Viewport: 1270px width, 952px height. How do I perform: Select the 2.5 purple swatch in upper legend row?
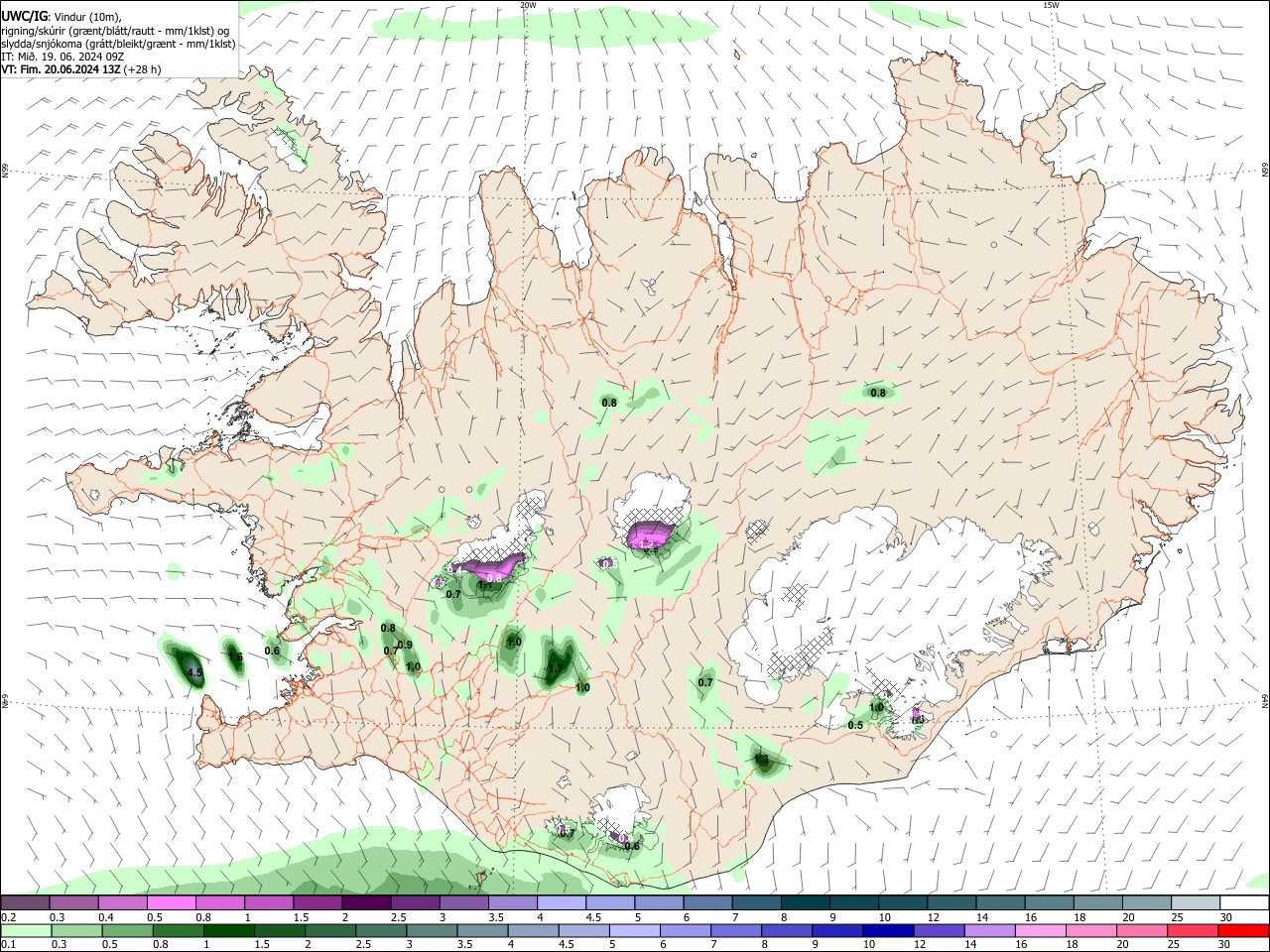coord(415,902)
